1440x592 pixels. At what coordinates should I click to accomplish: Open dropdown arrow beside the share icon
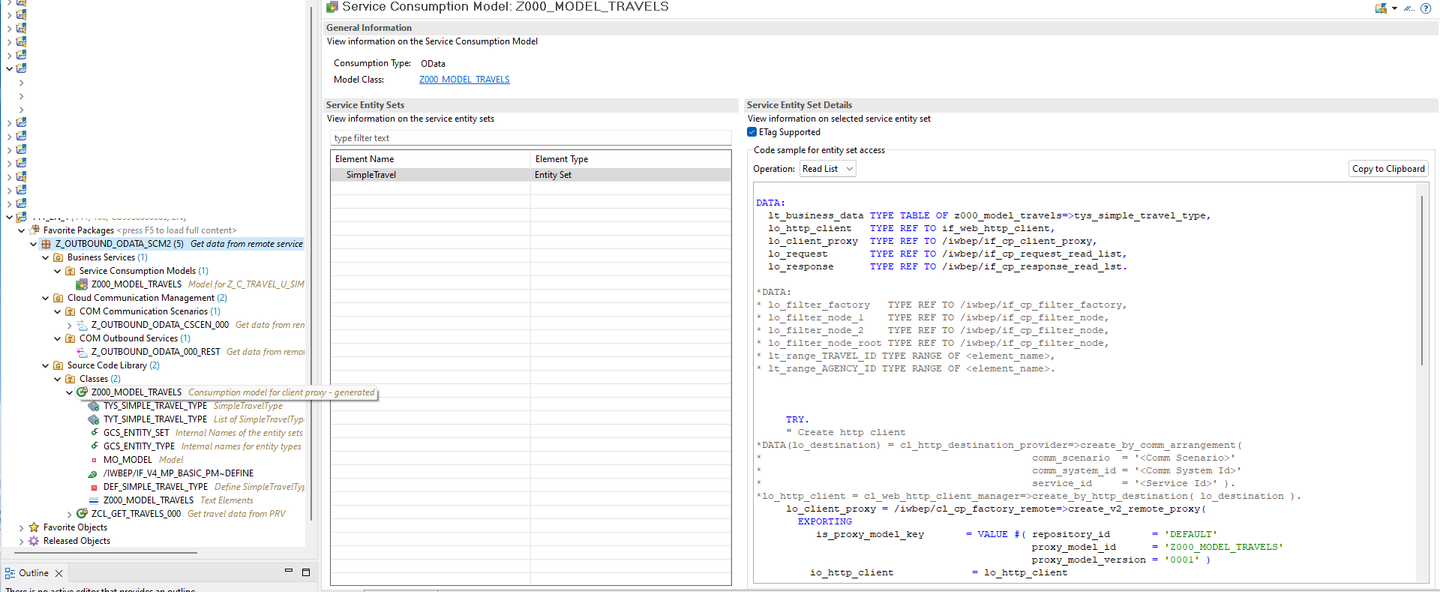1394,8
